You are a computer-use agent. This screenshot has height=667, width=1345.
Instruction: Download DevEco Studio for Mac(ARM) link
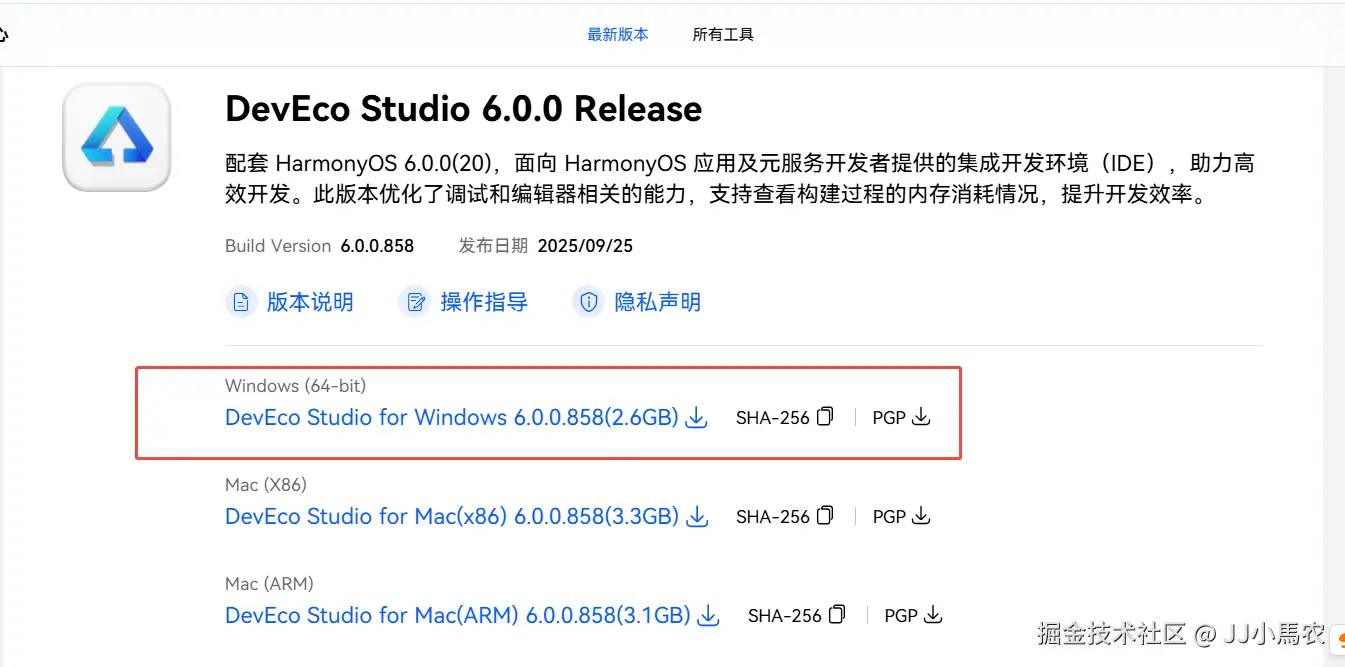(457, 615)
